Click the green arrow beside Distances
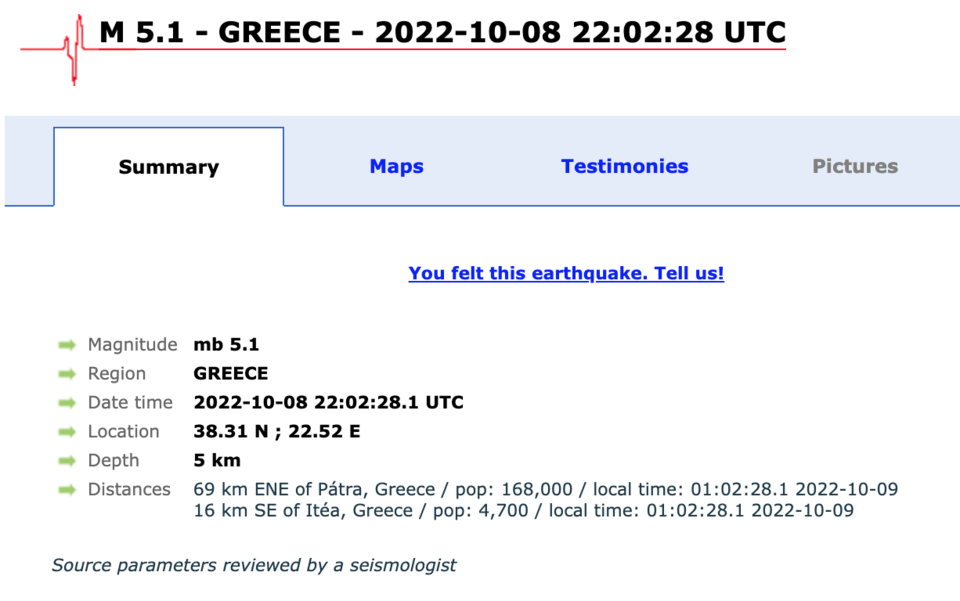The image size is (960, 601). pos(67,490)
